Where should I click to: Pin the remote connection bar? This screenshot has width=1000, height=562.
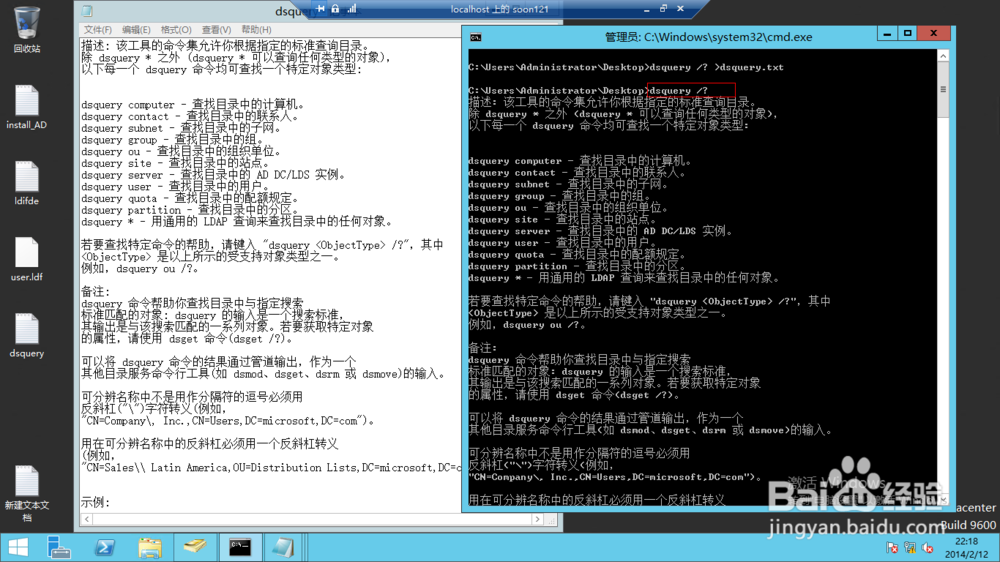[x=320, y=9]
